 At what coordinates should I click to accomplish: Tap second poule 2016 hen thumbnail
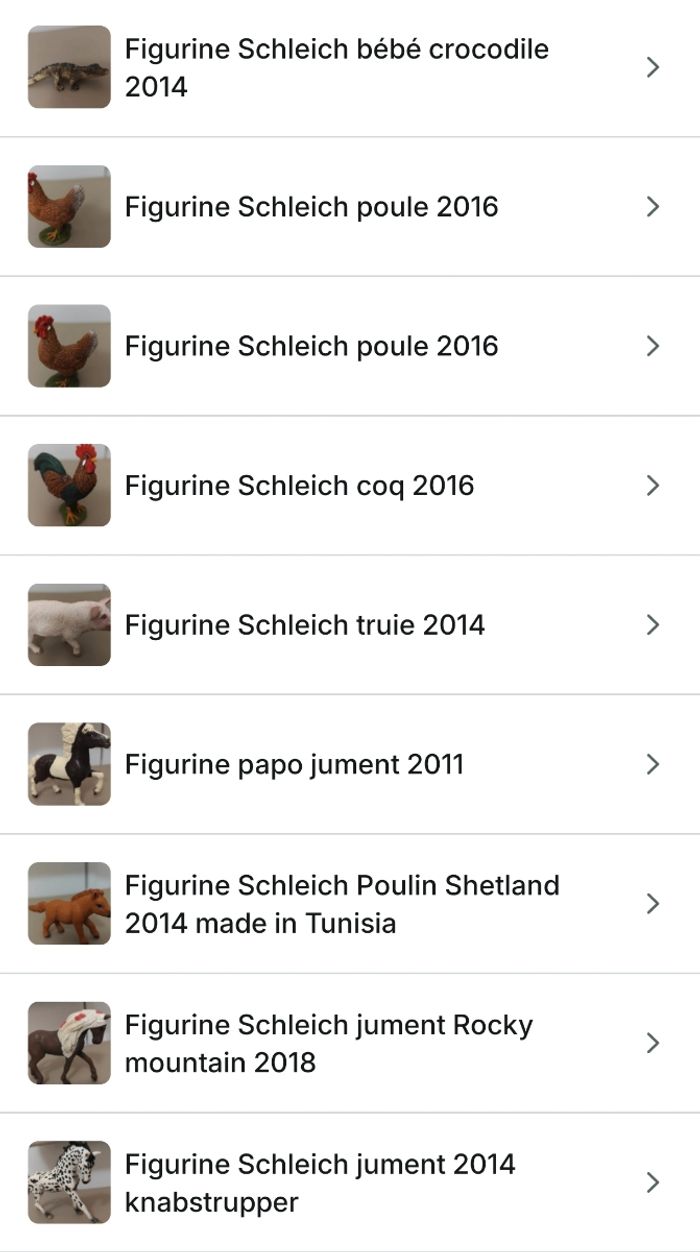point(69,346)
